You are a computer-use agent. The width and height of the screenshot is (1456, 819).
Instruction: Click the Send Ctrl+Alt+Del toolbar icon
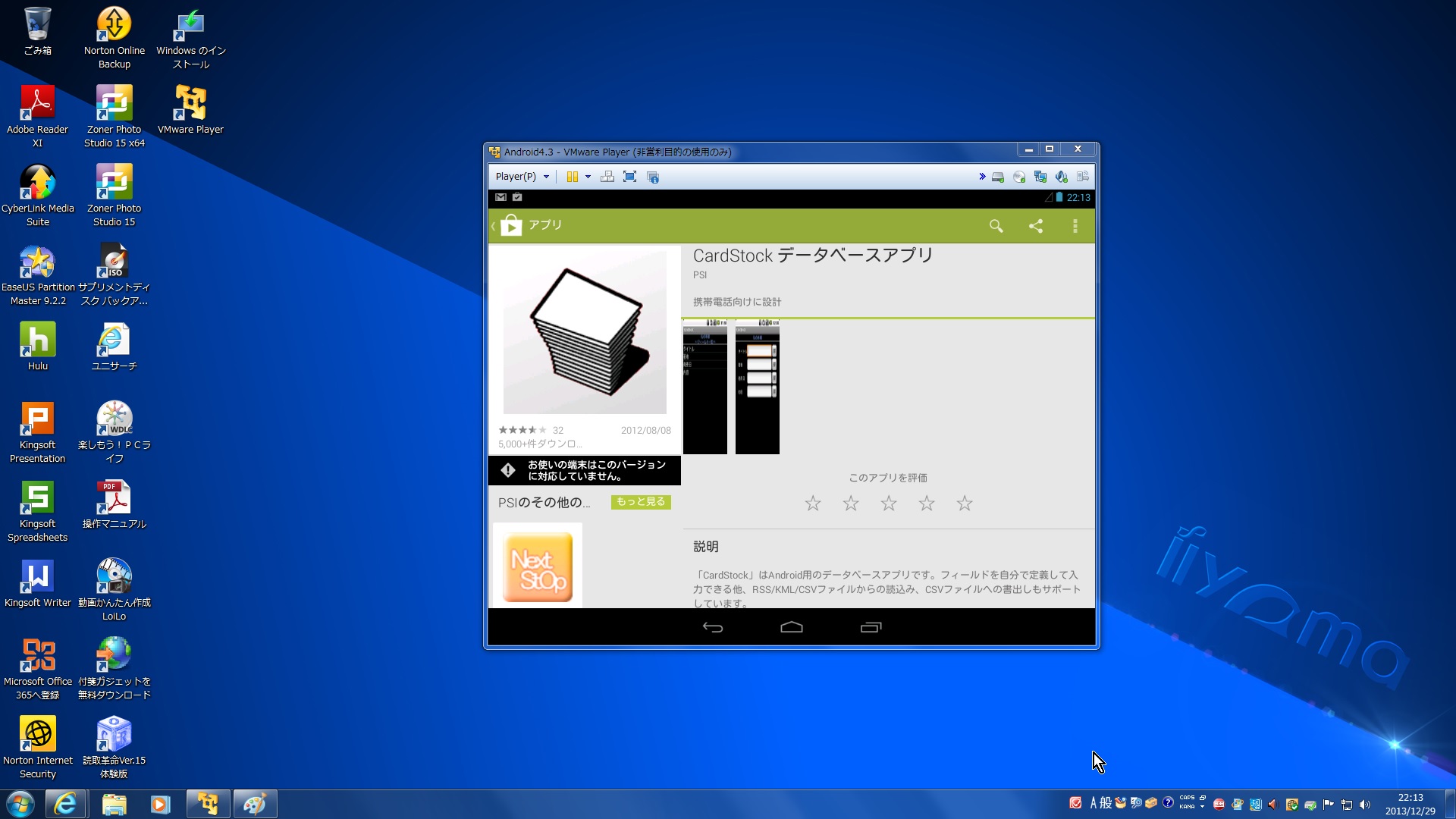(x=607, y=177)
